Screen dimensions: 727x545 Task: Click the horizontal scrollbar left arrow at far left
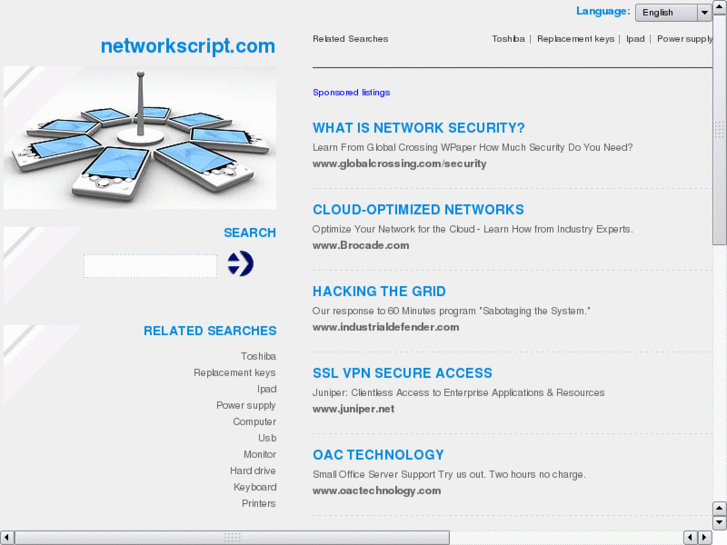point(7,537)
